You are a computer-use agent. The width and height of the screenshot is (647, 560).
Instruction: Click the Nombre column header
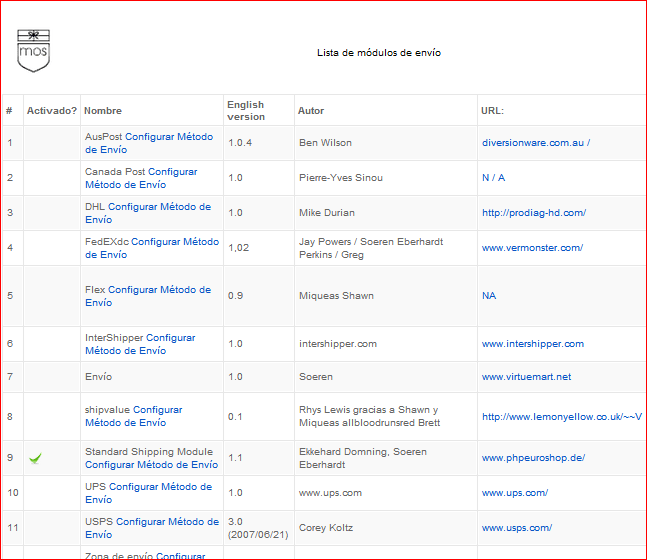pyautogui.click(x=103, y=111)
